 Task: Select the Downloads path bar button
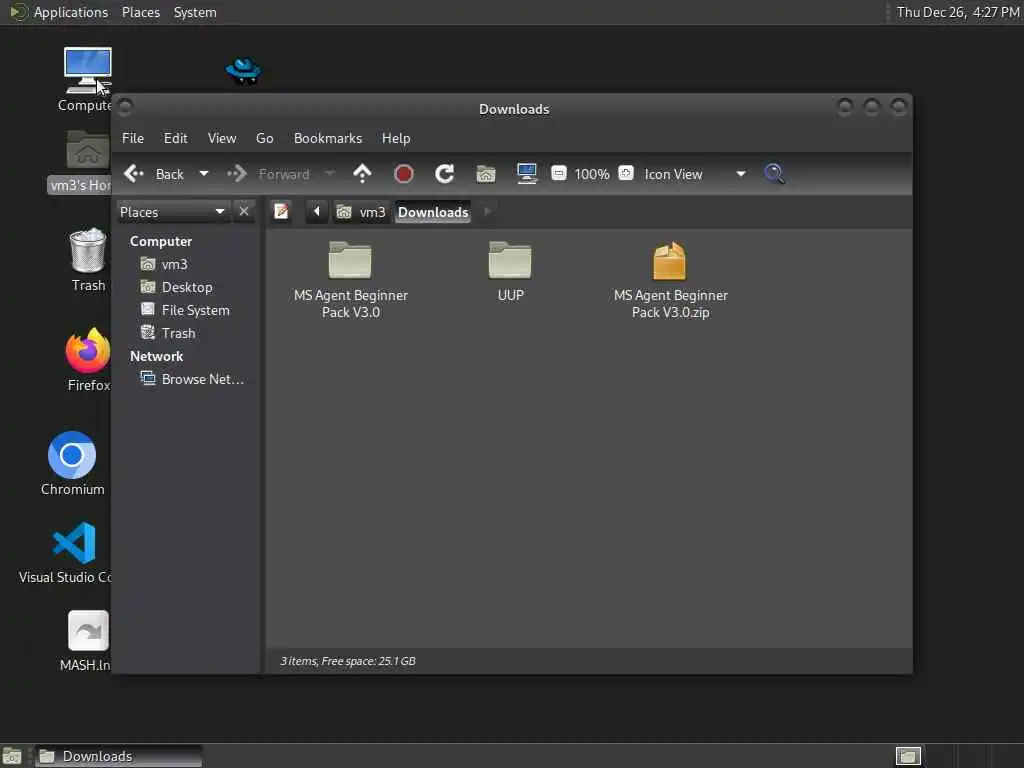click(x=433, y=212)
